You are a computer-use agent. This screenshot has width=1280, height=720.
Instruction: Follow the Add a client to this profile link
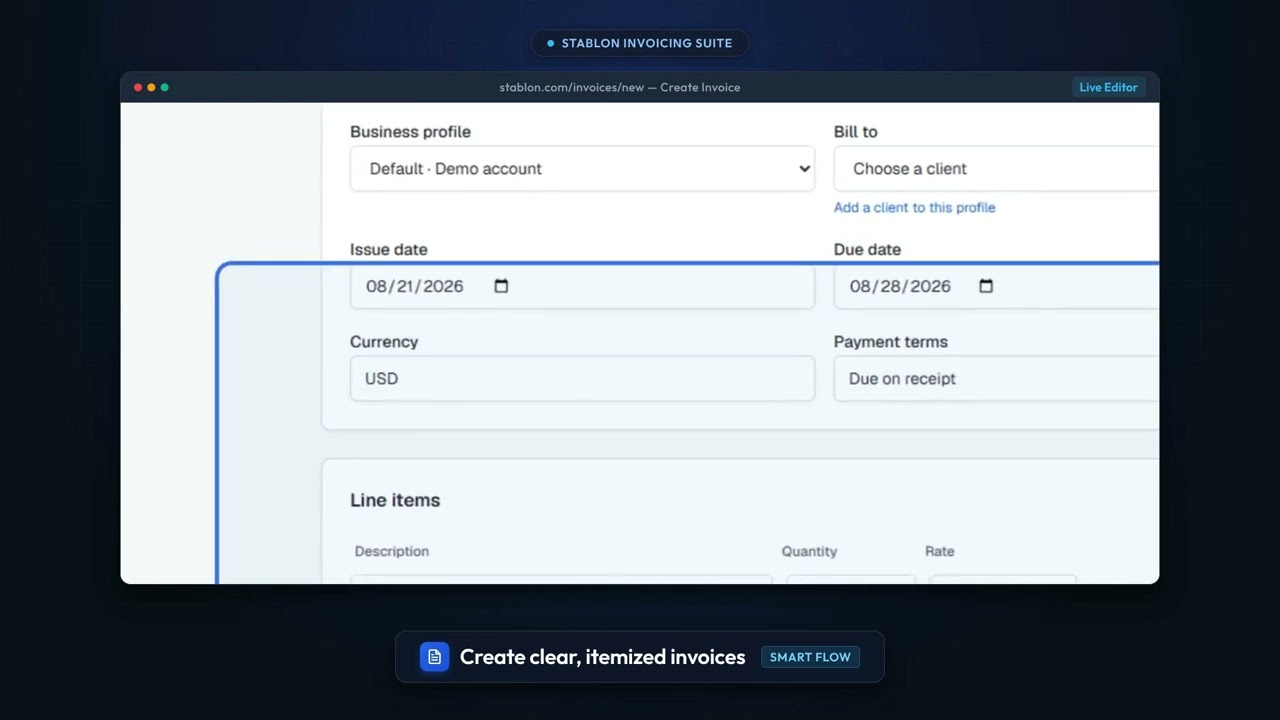click(915, 207)
